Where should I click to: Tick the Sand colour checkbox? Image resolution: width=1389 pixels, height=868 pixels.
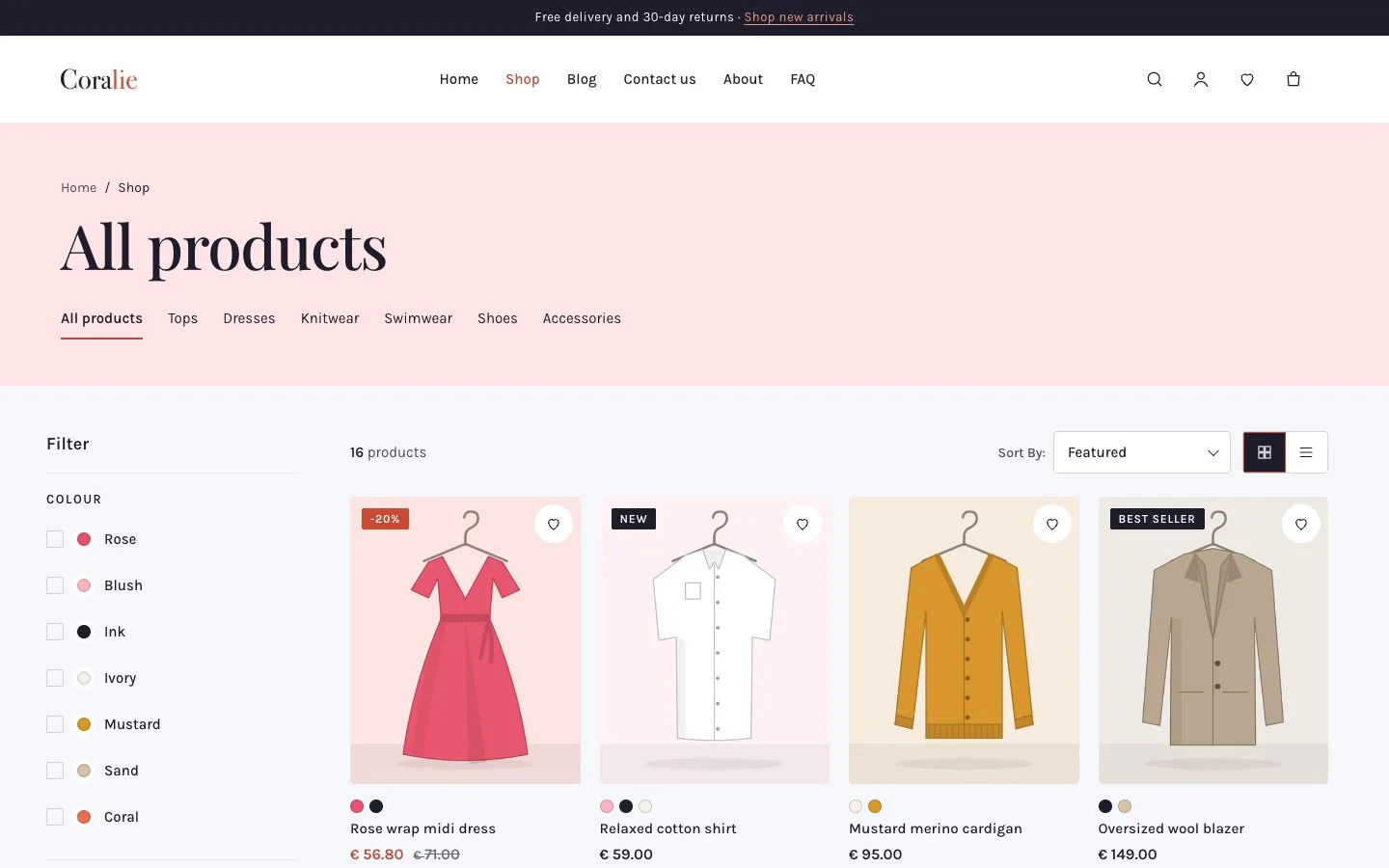click(55, 771)
